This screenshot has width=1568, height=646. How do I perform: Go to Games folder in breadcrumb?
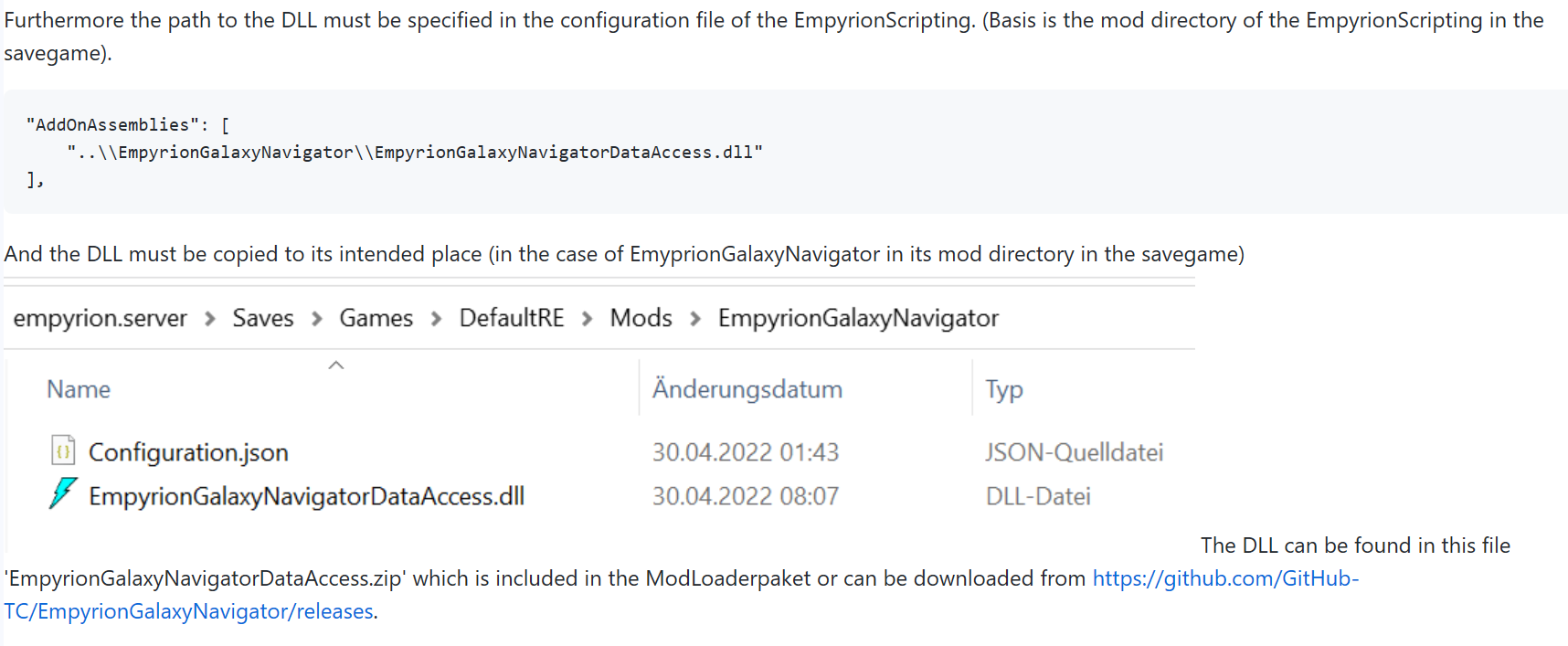[x=376, y=318]
